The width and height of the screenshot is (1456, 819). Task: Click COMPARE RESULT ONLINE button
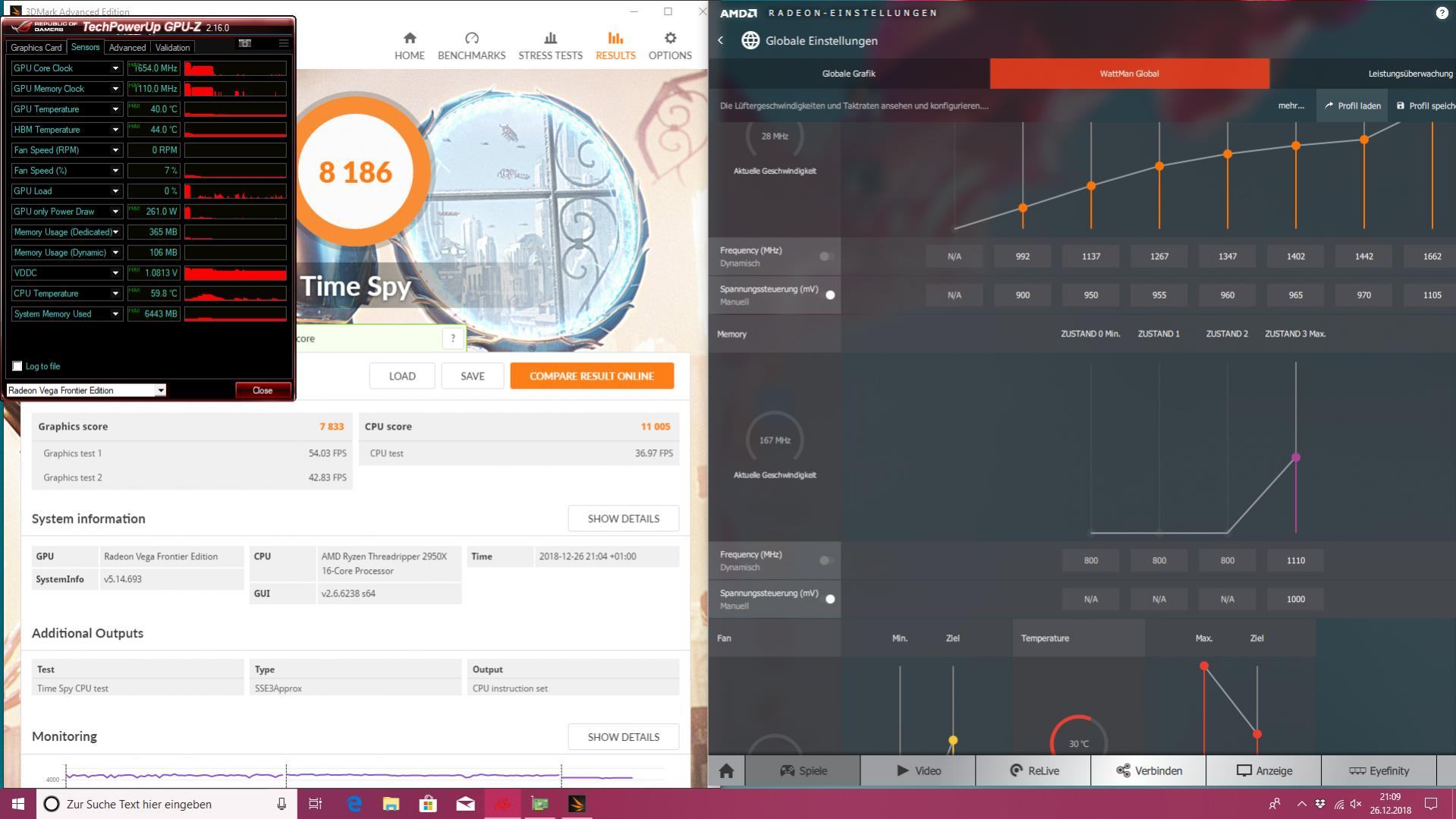[x=592, y=376]
